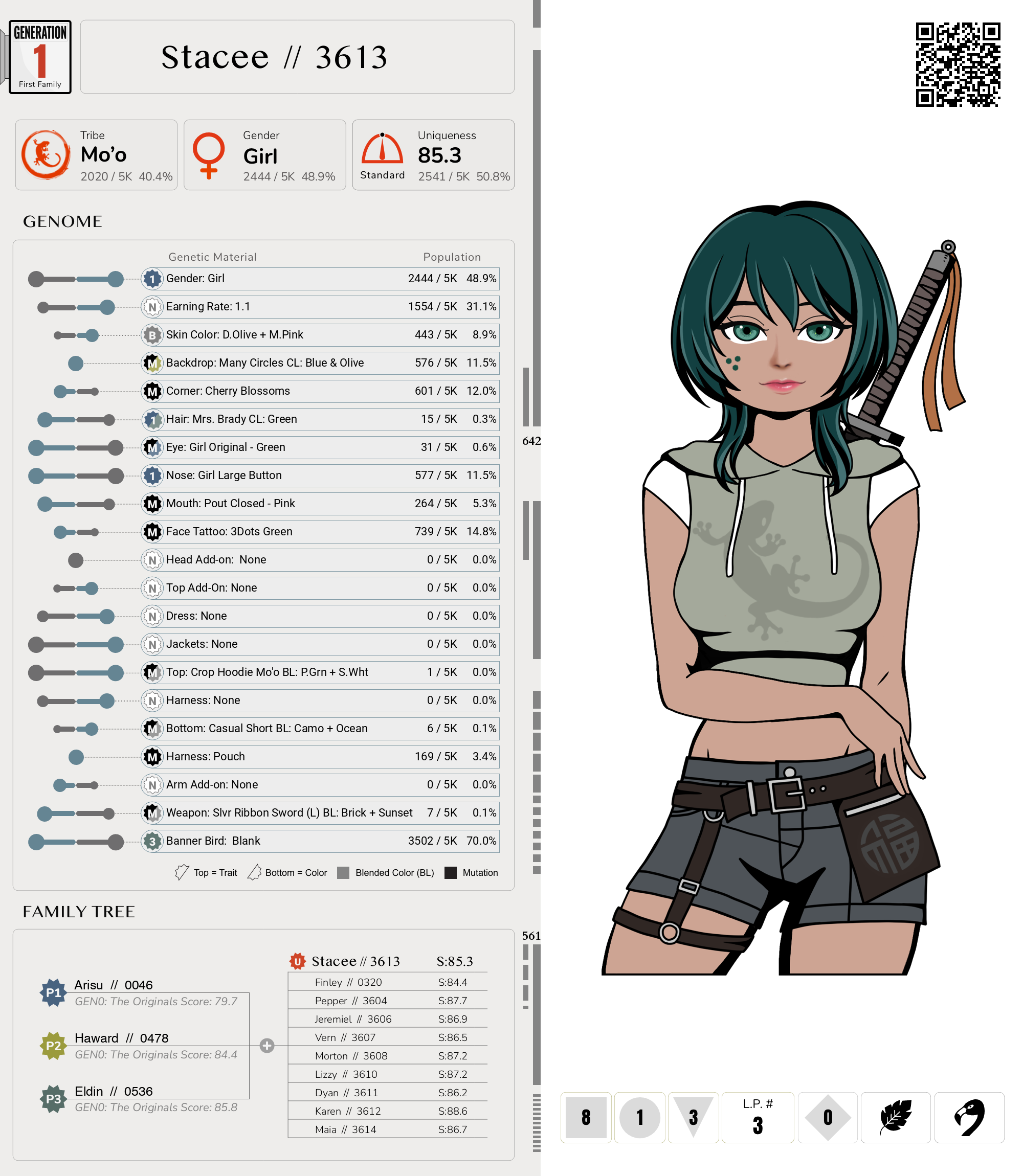Click the P2 parent badge for Haward
1023x1176 pixels.
pyautogui.click(x=54, y=1046)
